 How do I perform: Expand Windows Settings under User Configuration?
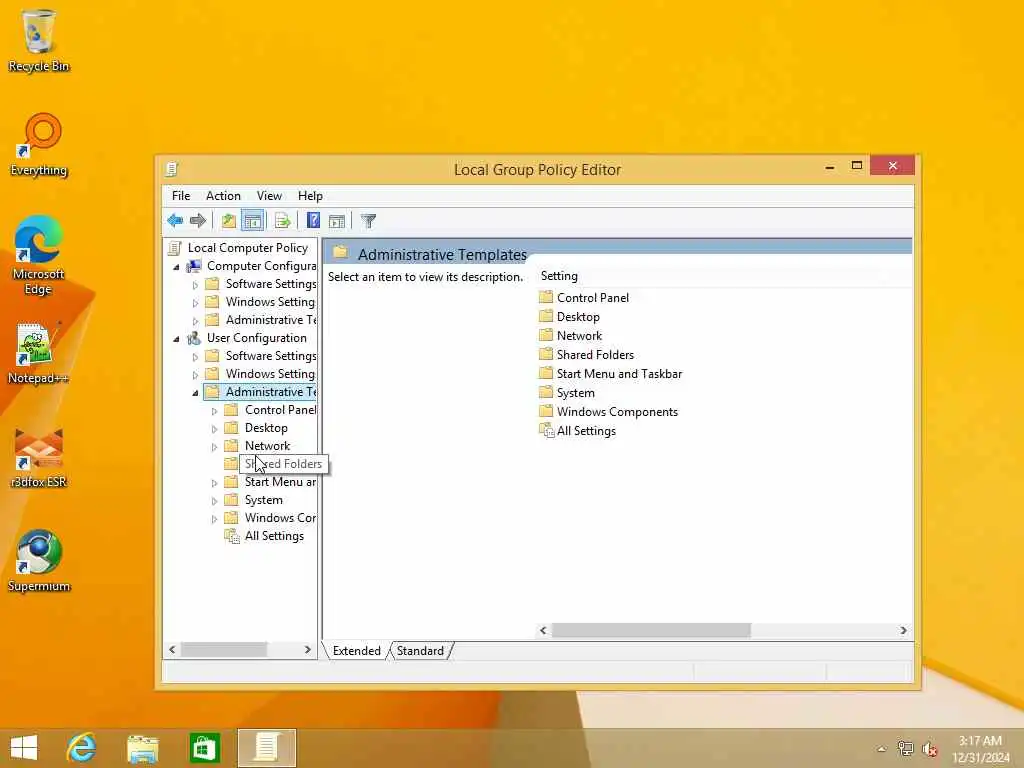[x=195, y=375]
